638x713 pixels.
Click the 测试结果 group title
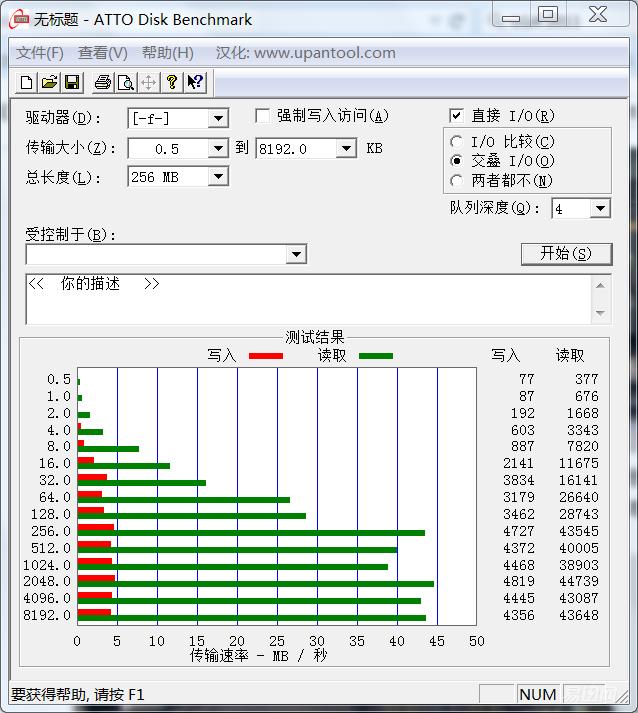point(315,337)
